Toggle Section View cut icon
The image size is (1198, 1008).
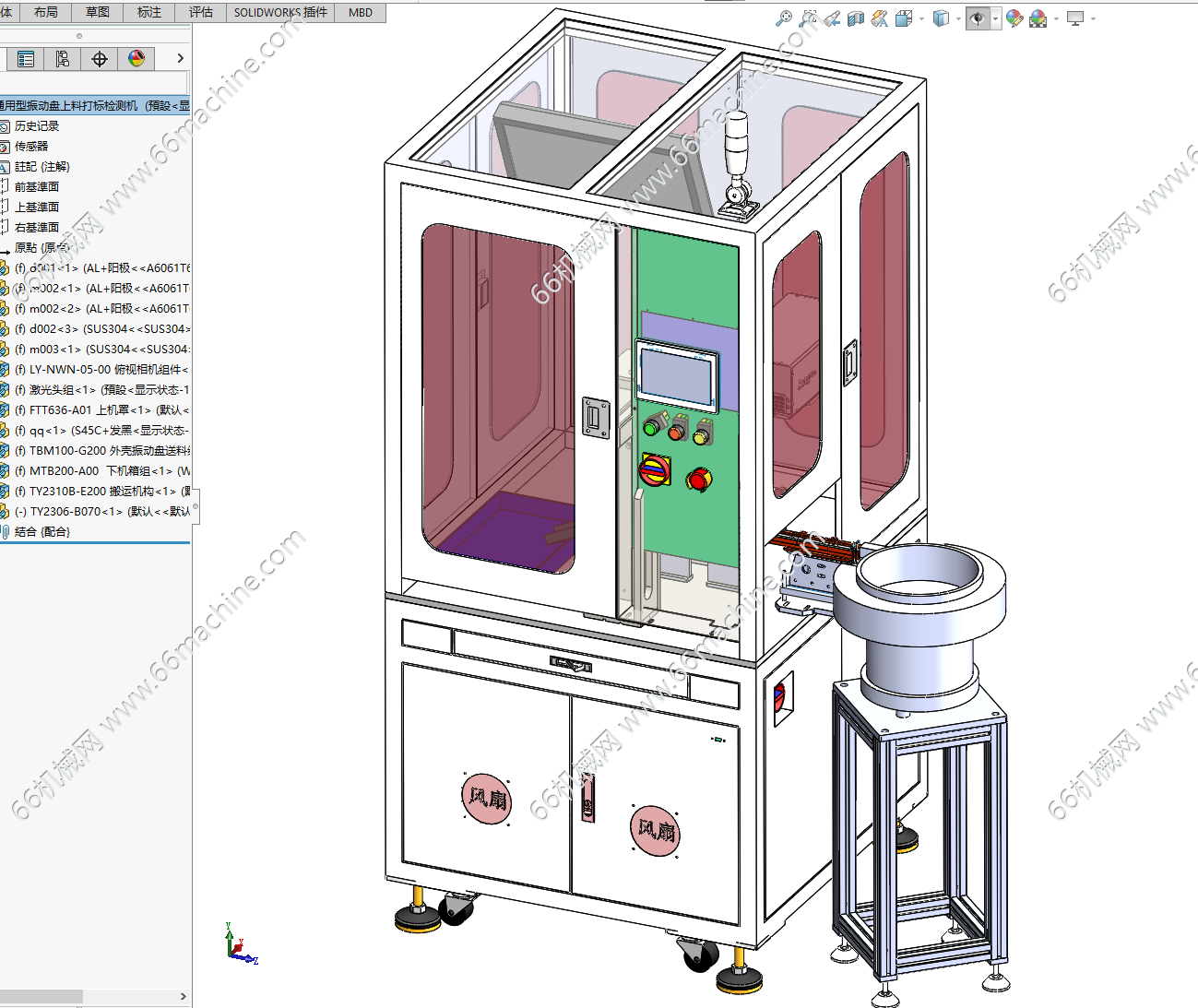(x=856, y=18)
